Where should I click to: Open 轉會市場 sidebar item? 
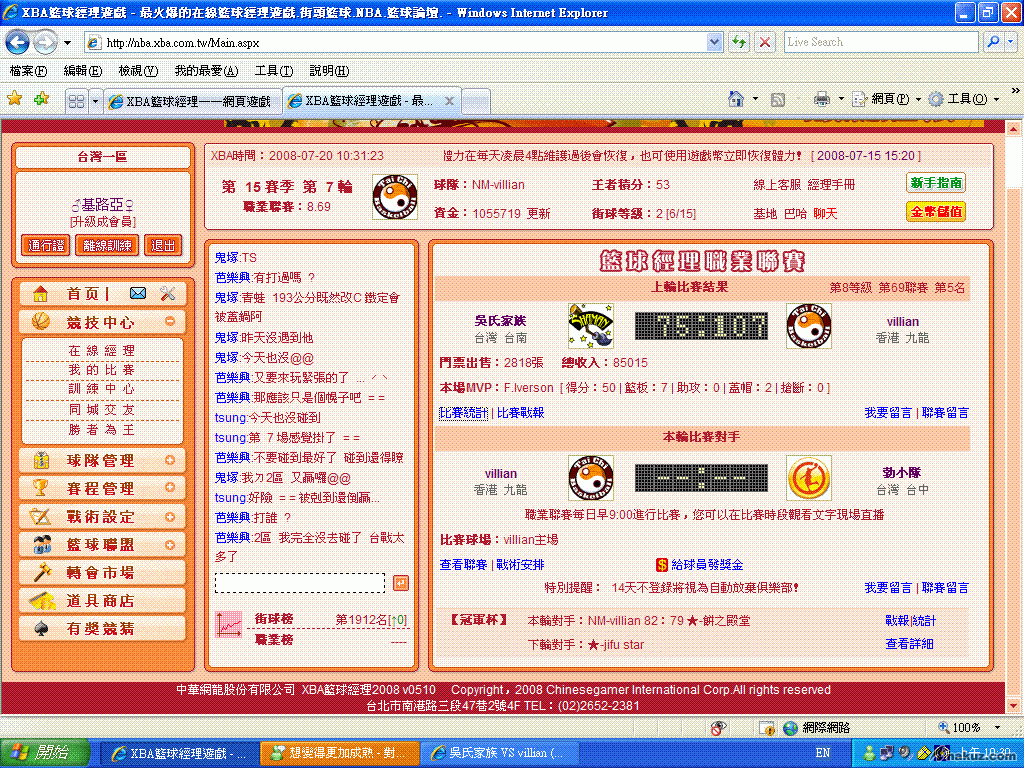pos(103,573)
